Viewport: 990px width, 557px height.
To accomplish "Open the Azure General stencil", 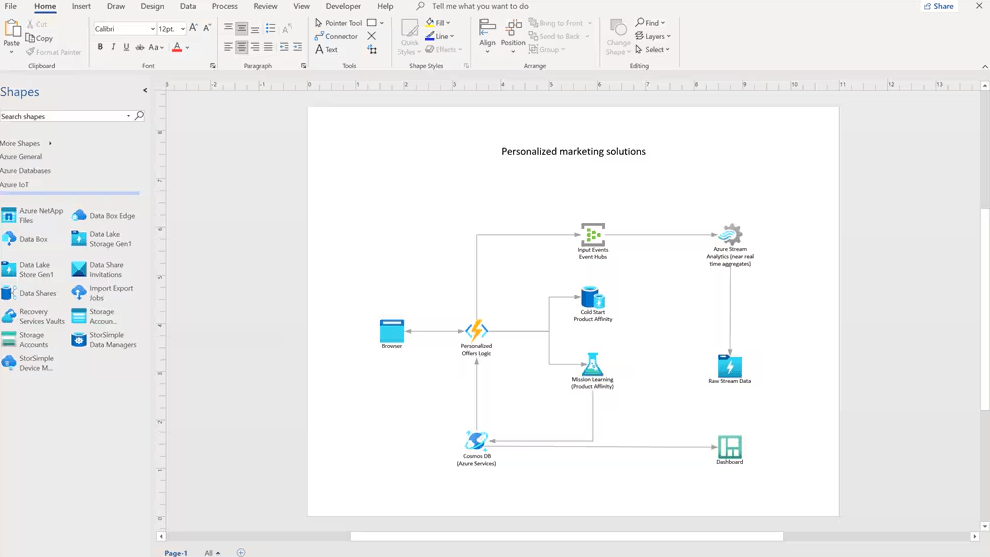I will [x=21, y=157].
